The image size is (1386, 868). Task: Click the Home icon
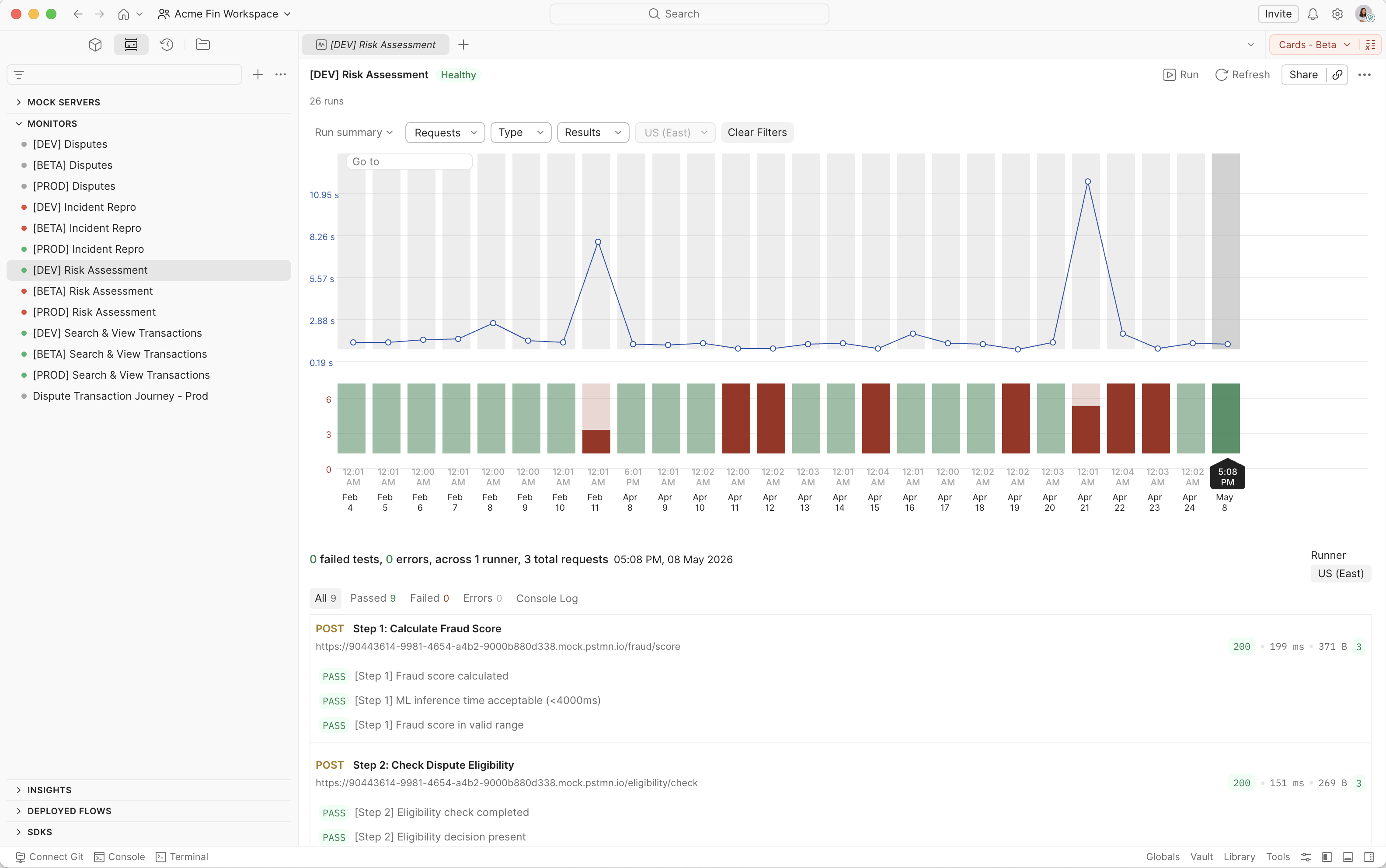click(x=123, y=14)
